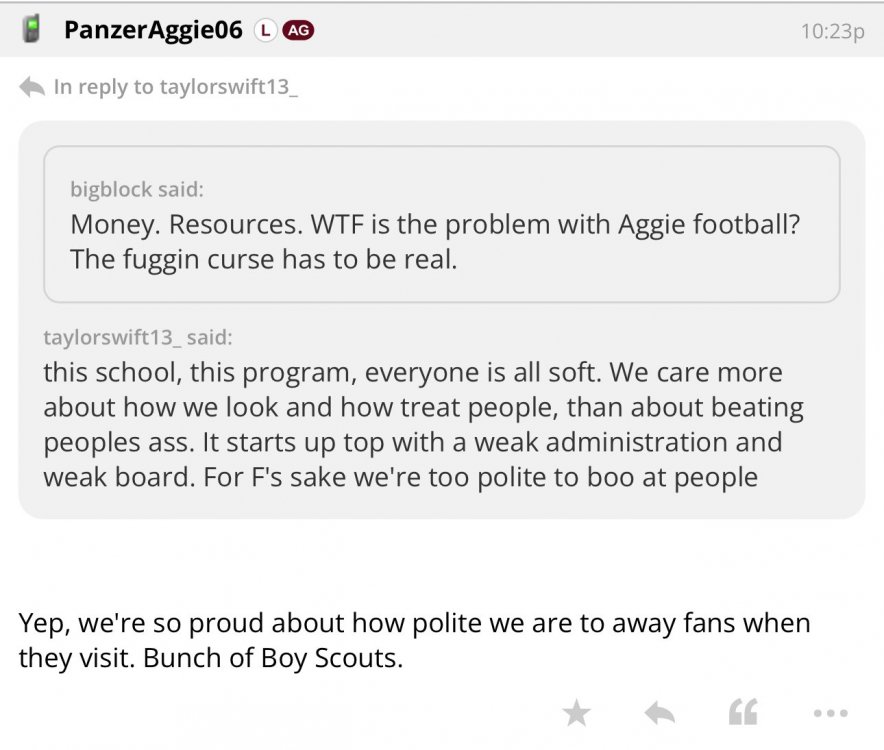Click the 'bigblock said:' attribution
The image size is (884, 750).
coord(136,188)
